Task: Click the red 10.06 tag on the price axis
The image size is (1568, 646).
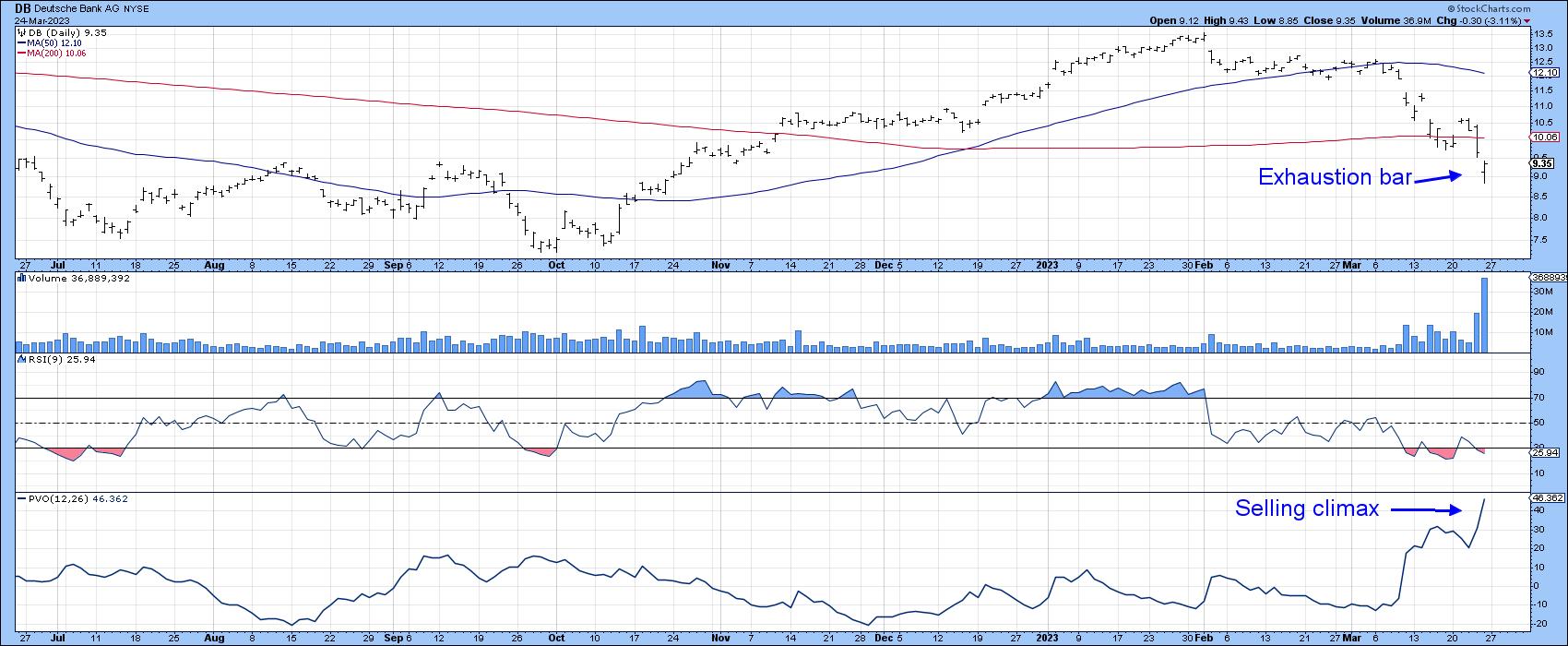Action: tap(1543, 137)
